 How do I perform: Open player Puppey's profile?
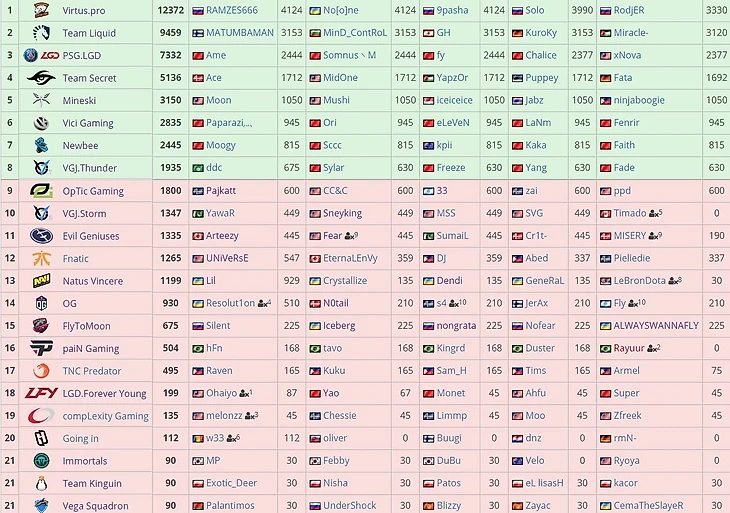click(x=541, y=78)
